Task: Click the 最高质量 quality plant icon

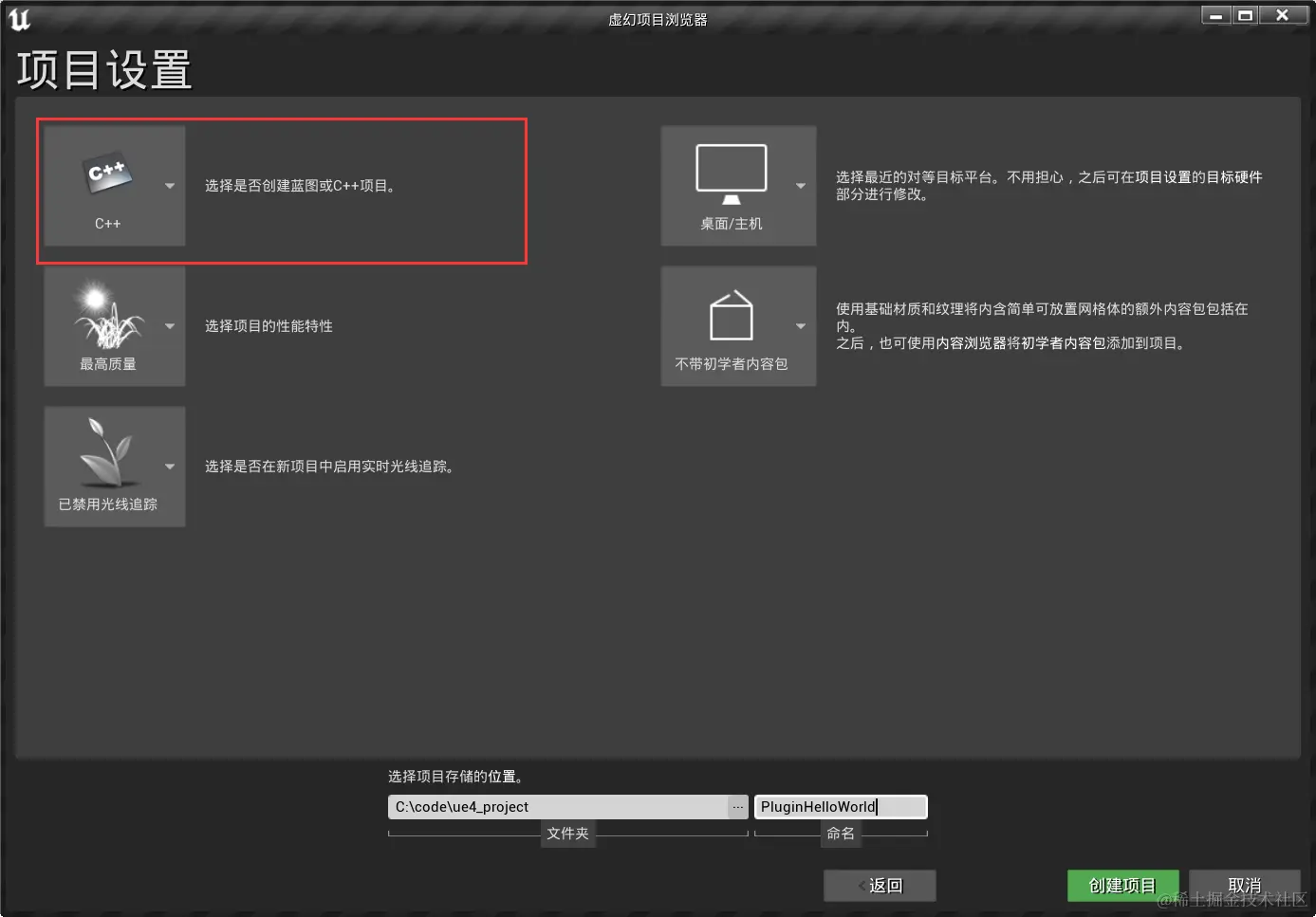Action: (104, 314)
